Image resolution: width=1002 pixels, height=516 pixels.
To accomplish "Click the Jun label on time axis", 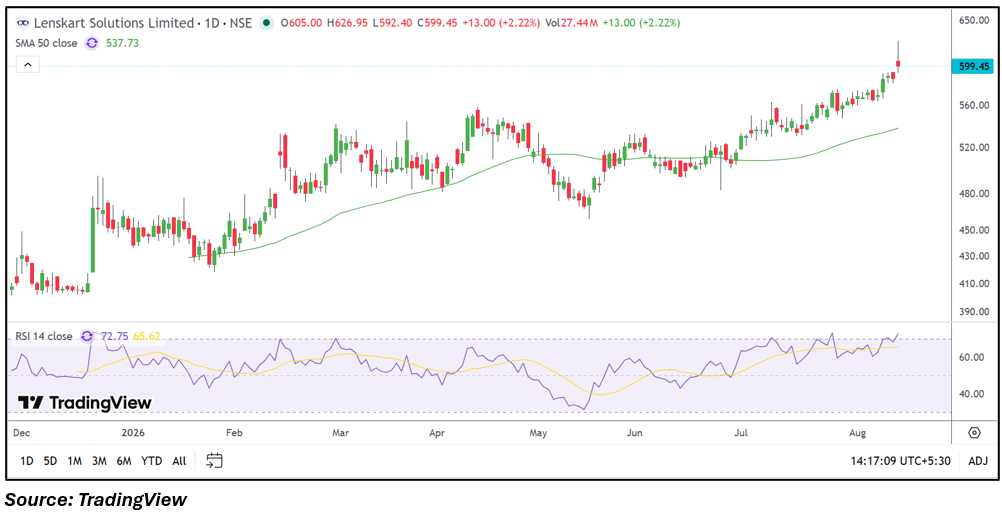I will coord(634,434).
